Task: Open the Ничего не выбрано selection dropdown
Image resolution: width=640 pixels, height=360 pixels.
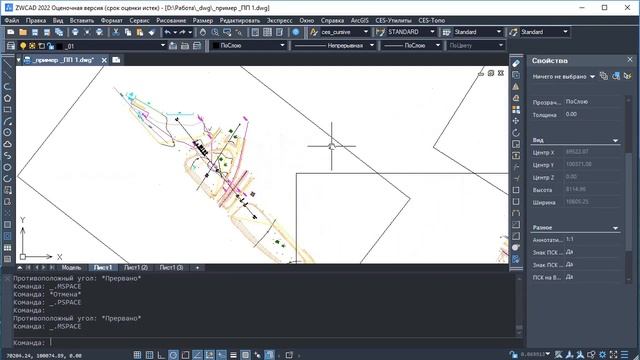Action: pos(592,76)
